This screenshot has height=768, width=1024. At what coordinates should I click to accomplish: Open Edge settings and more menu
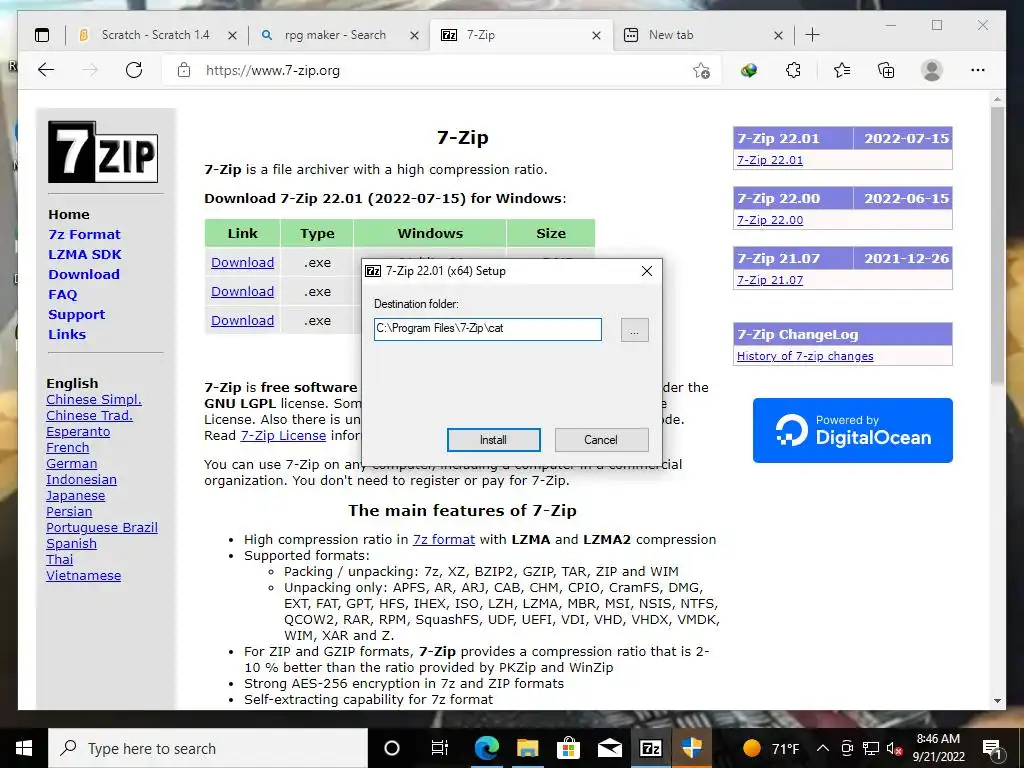click(978, 70)
